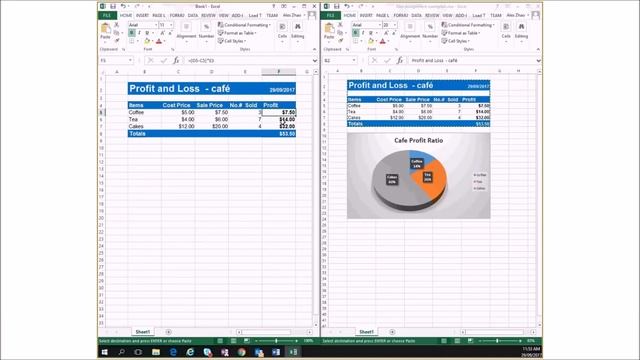Click Copy icon in left window
The image size is (640, 360).
[117, 33]
